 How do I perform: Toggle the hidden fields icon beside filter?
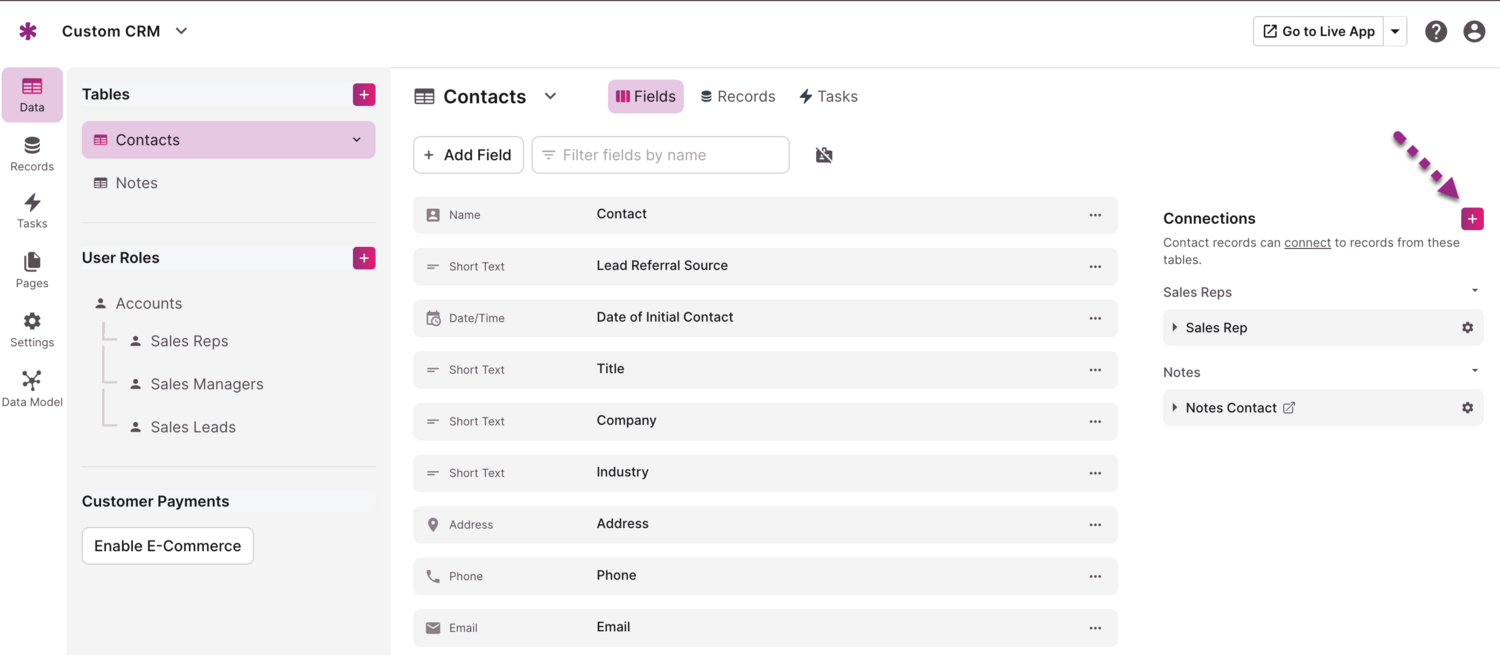tap(824, 155)
